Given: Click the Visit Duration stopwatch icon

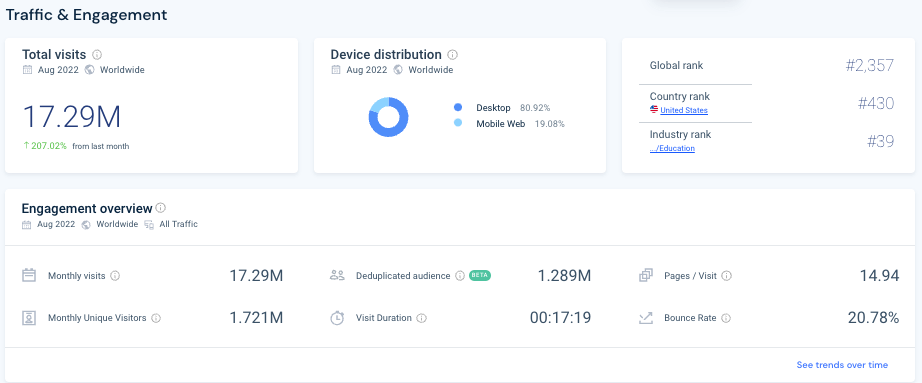Looking at the screenshot, I should click(337, 318).
